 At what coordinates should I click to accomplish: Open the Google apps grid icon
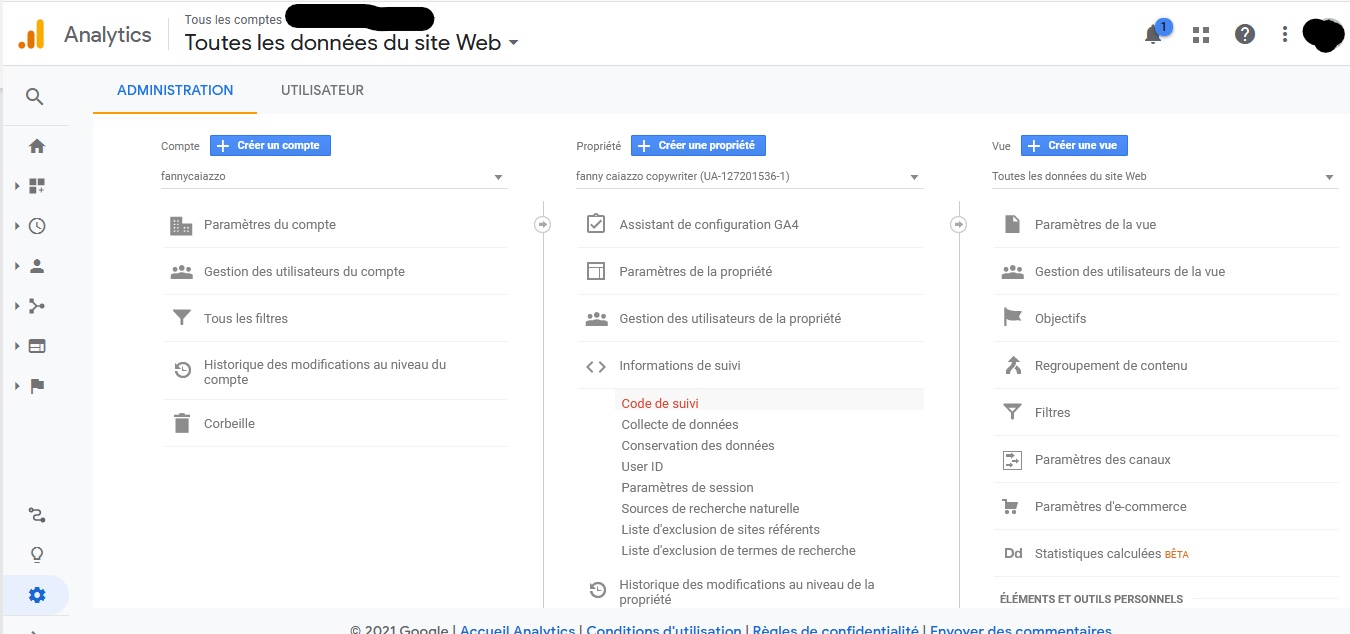pos(1201,35)
